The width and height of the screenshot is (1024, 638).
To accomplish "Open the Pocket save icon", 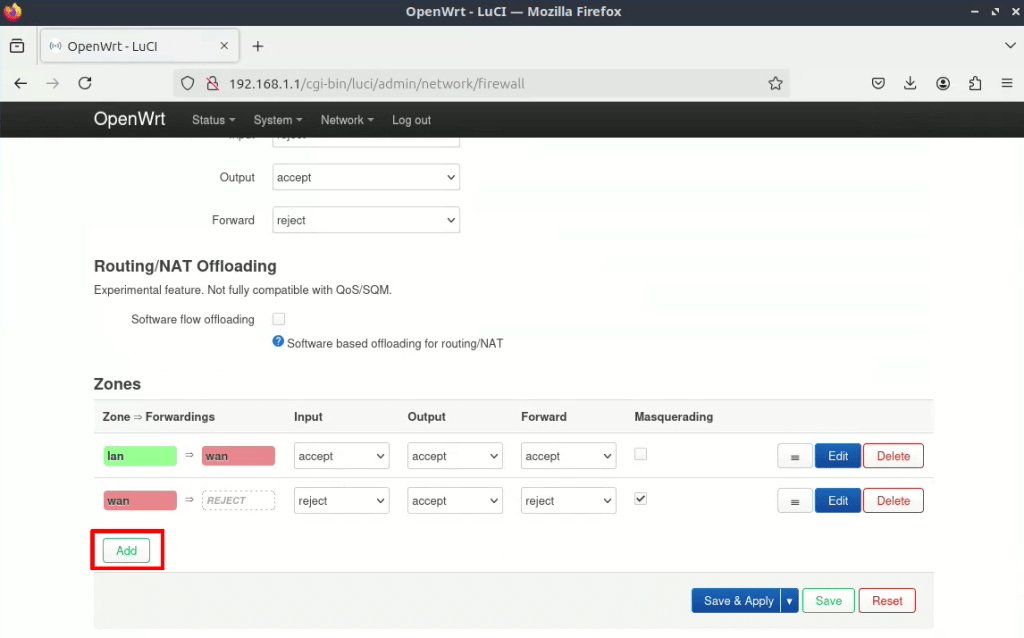I will (x=878, y=84).
